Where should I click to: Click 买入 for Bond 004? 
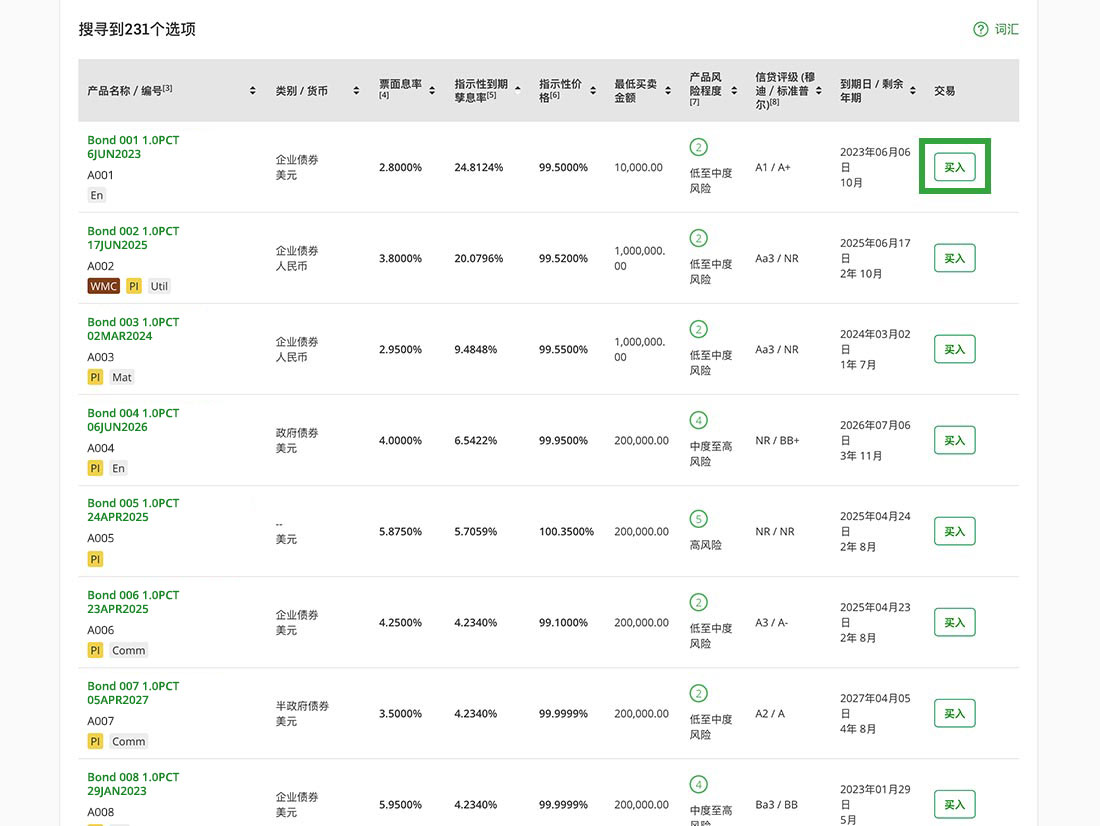coord(954,441)
